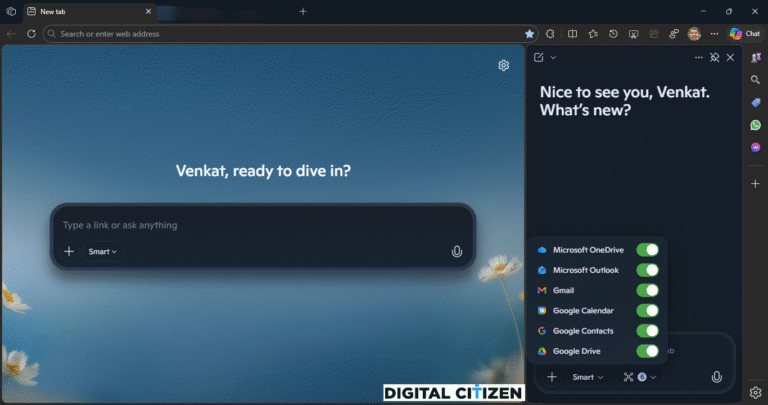Turn off Google Drive connector

pyautogui.click(x=648, y=351)
